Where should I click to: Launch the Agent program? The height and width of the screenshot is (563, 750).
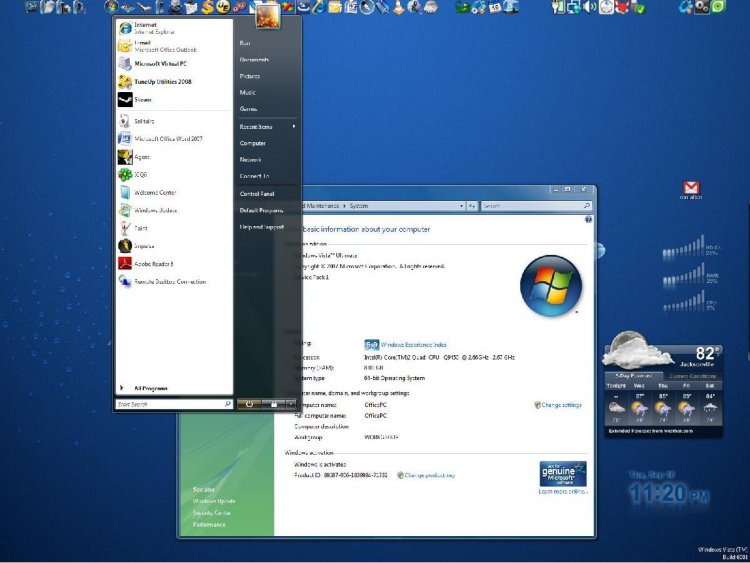173,157
